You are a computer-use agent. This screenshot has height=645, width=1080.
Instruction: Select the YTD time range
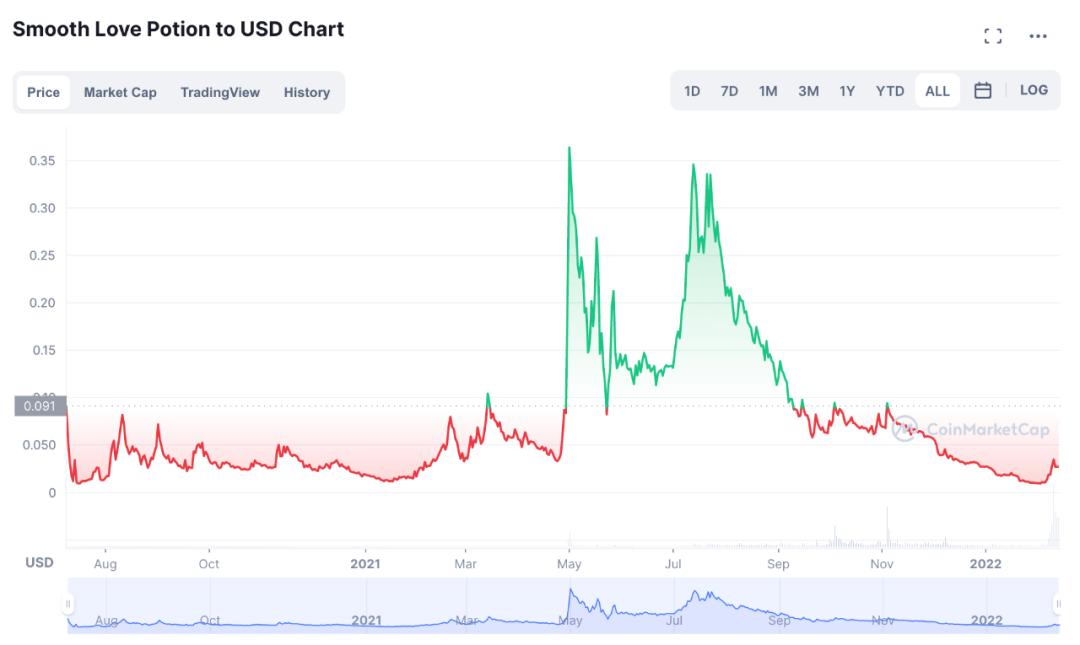[890, 91]
